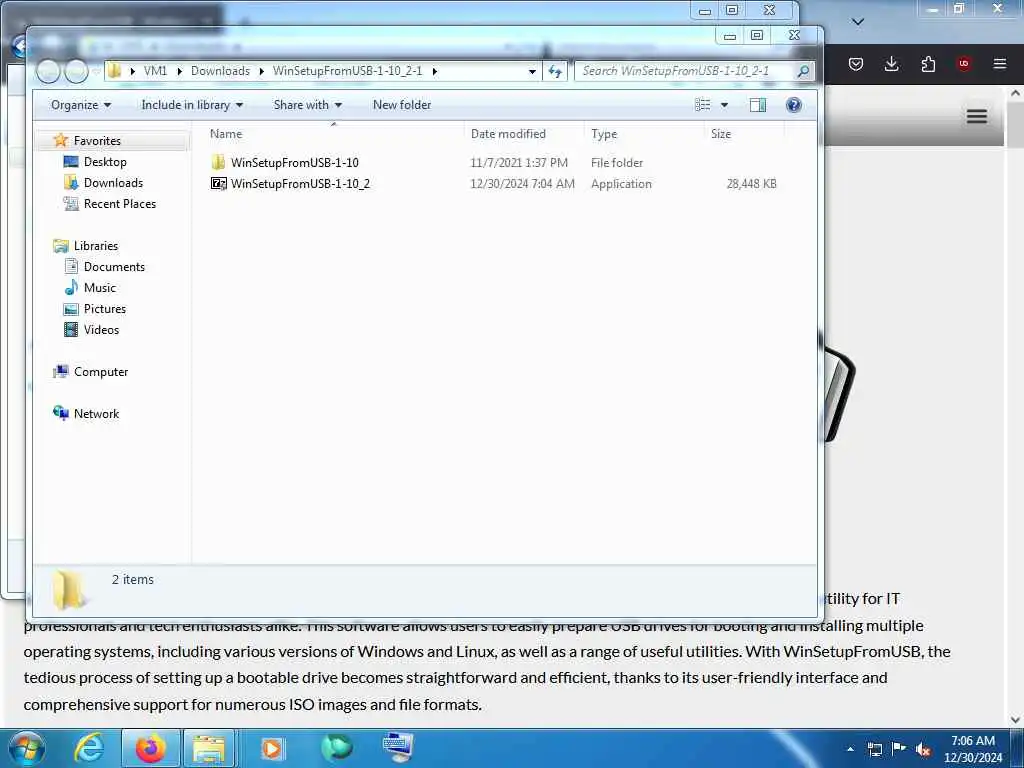Click the 11/7/2021 1:37 PM date cell
Image resolution: width=1024 pixels, height=768 pixels.
(x=519, y=163)
